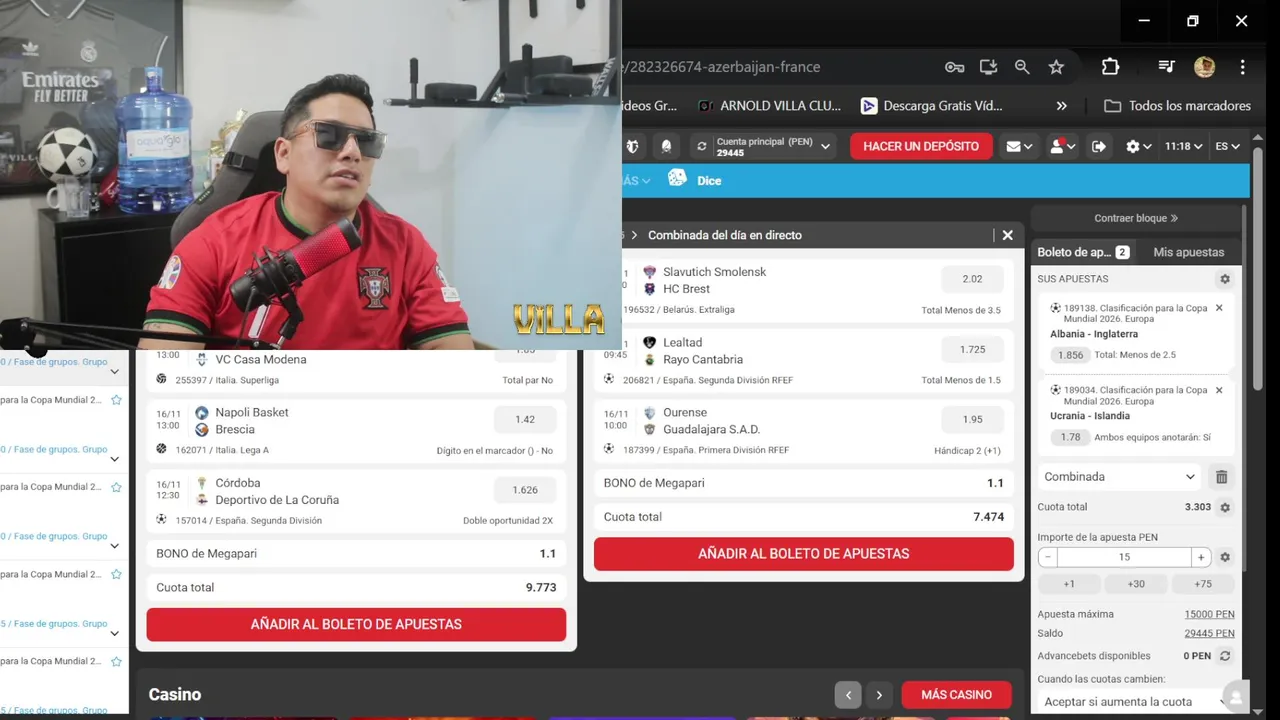Switch to Boleto de apuestas tab
The width and height of the screenshot is (1280, 720).
point(1083,252)
